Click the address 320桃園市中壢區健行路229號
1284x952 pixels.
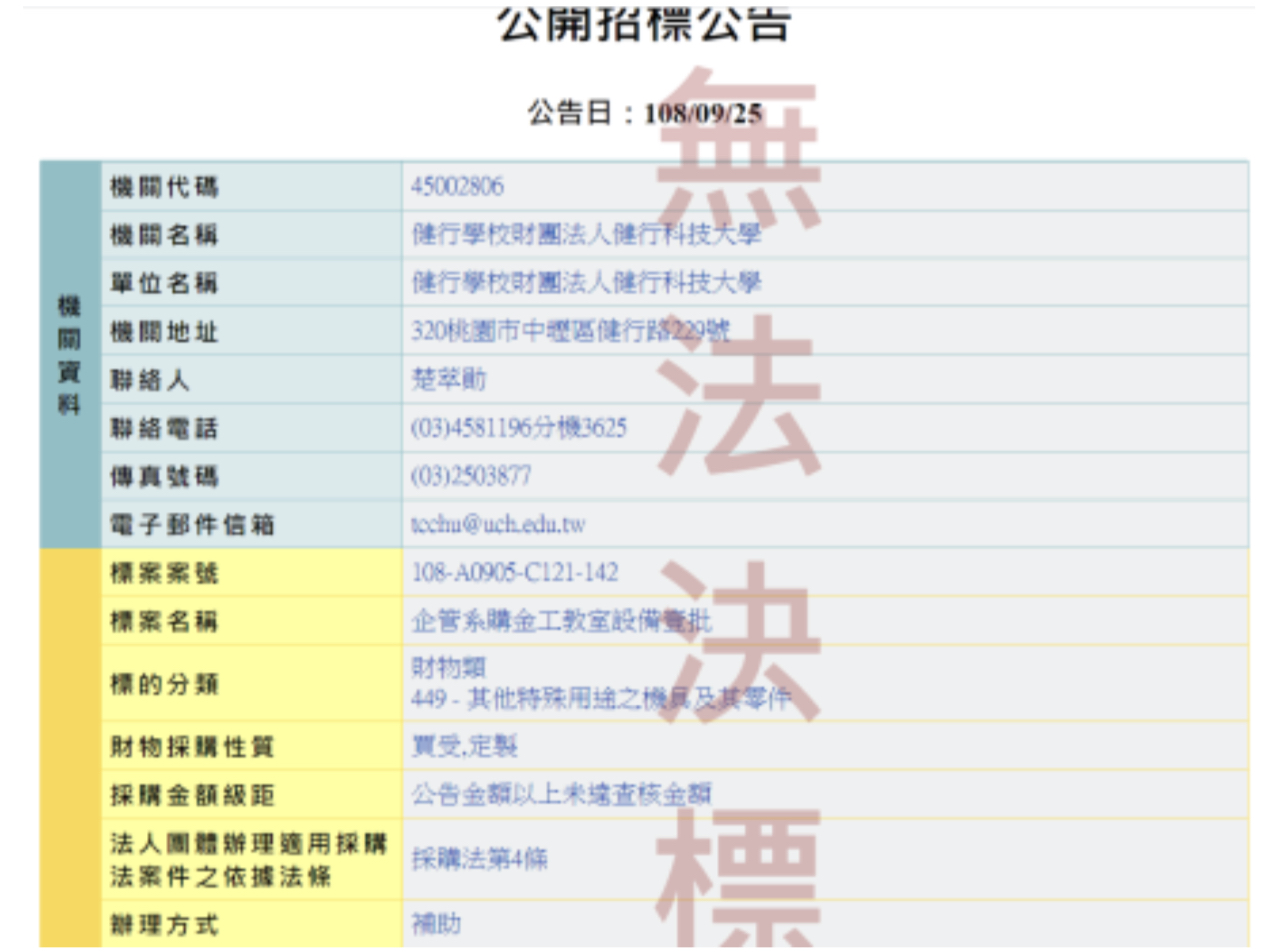[571, 332]
